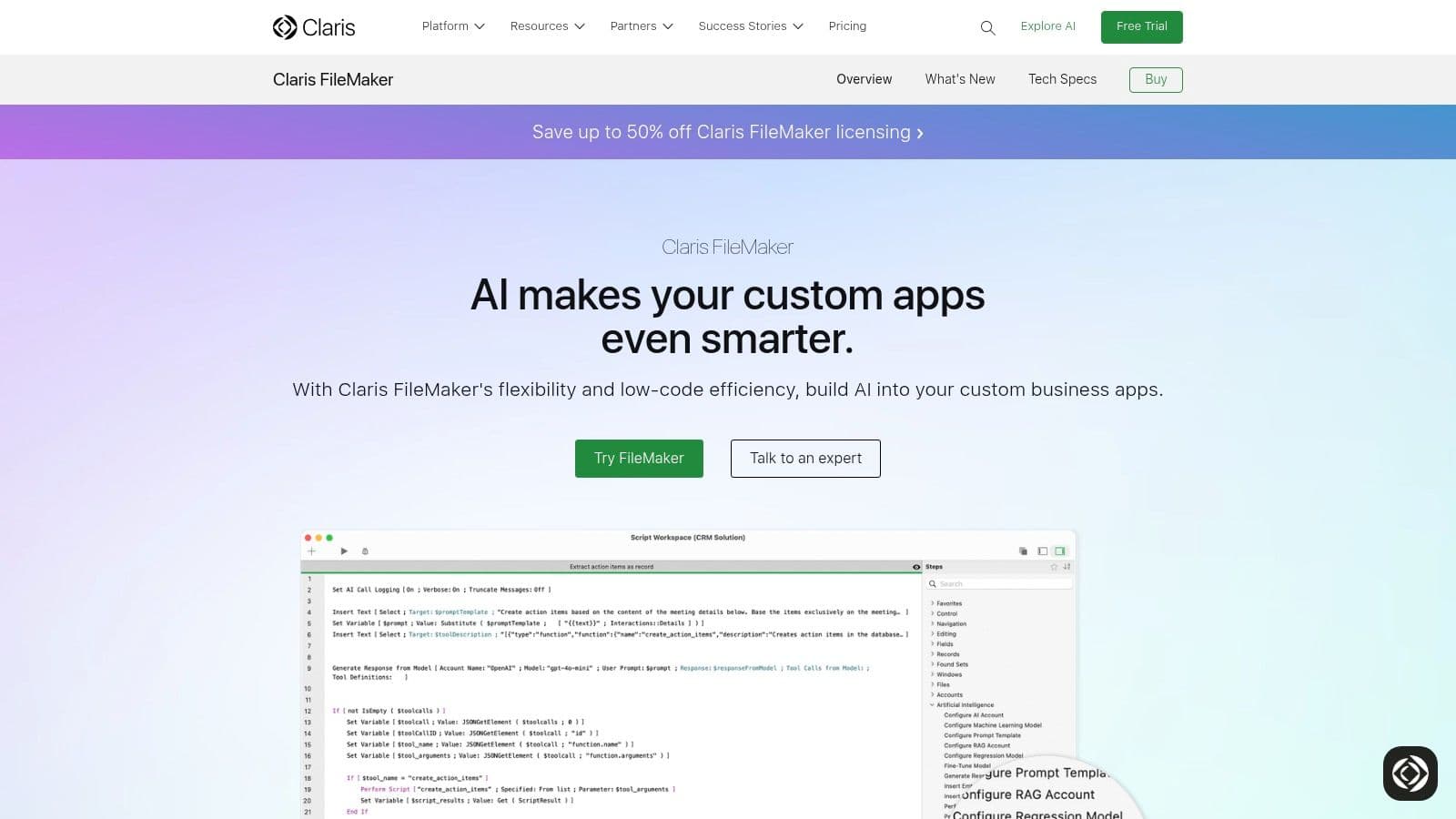Expand the Accounts step category
The height and width of the screenshot is (819, 1456).
(946, 694)
